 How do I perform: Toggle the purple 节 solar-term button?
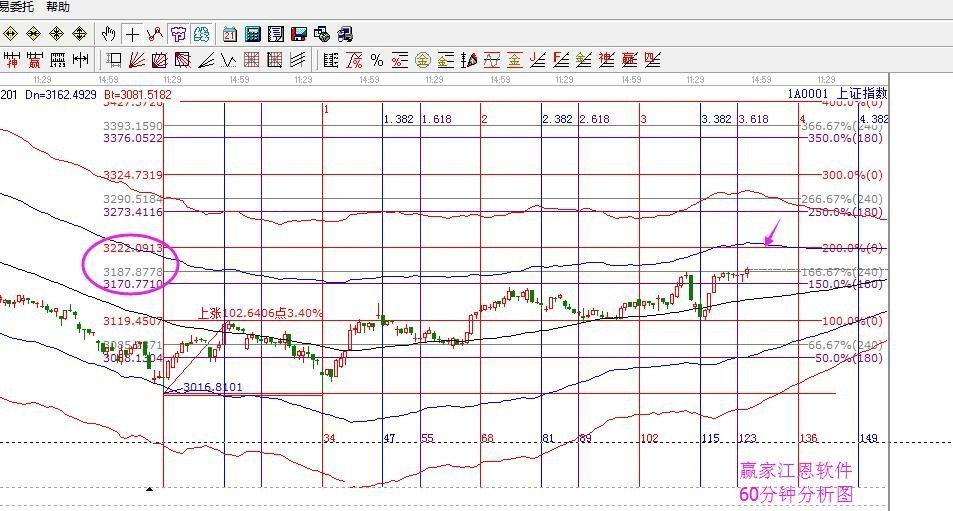coord(178,34)
